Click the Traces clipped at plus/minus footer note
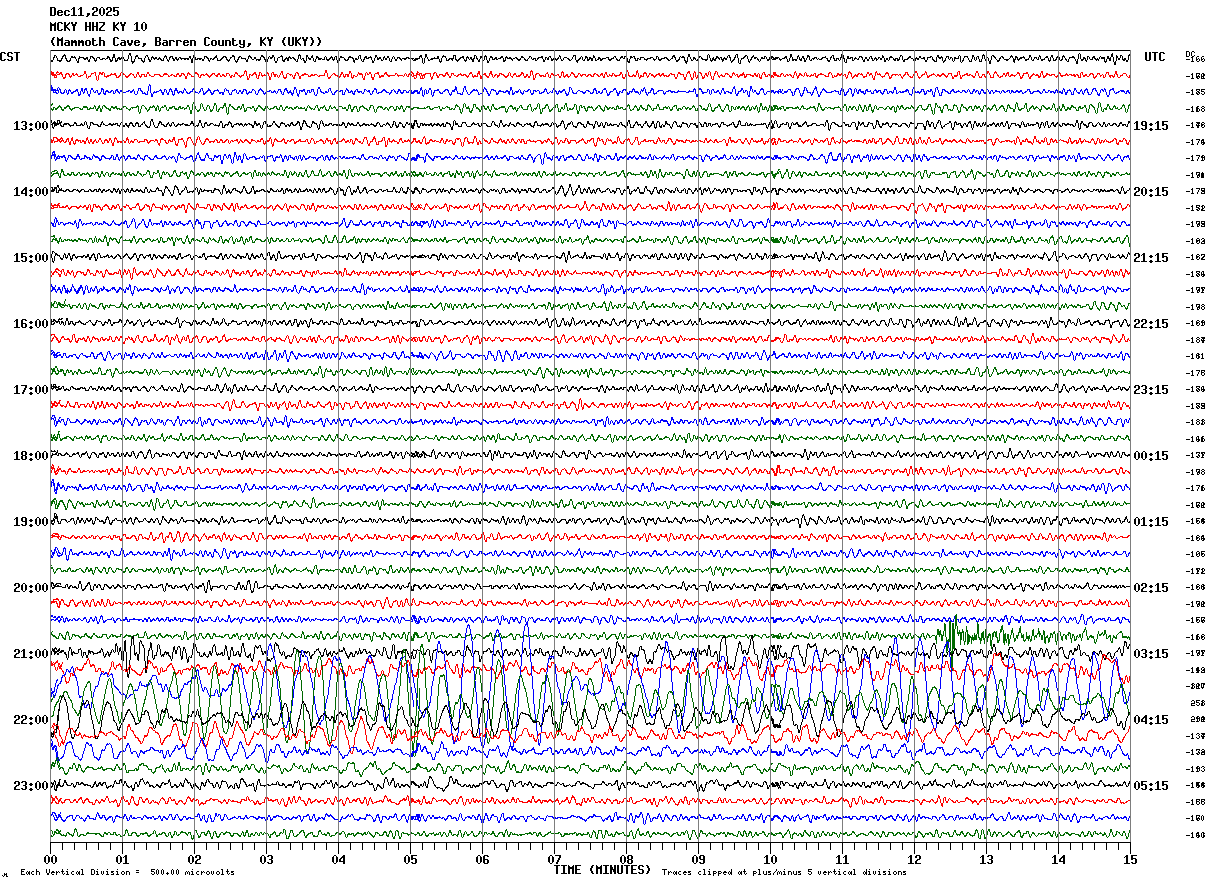Screen dimensions: 1210x886 point(784,873)
